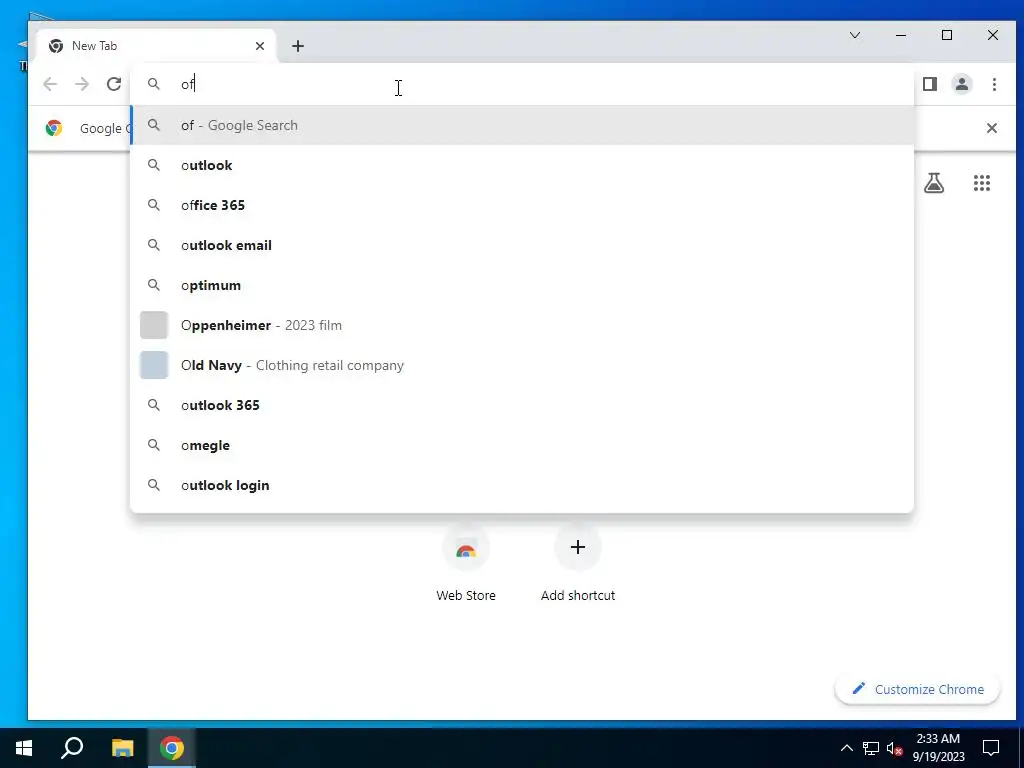Select 'of - Google Search' suggestion
Viewport: 1024px width, 768px height.
click(522, 125)
